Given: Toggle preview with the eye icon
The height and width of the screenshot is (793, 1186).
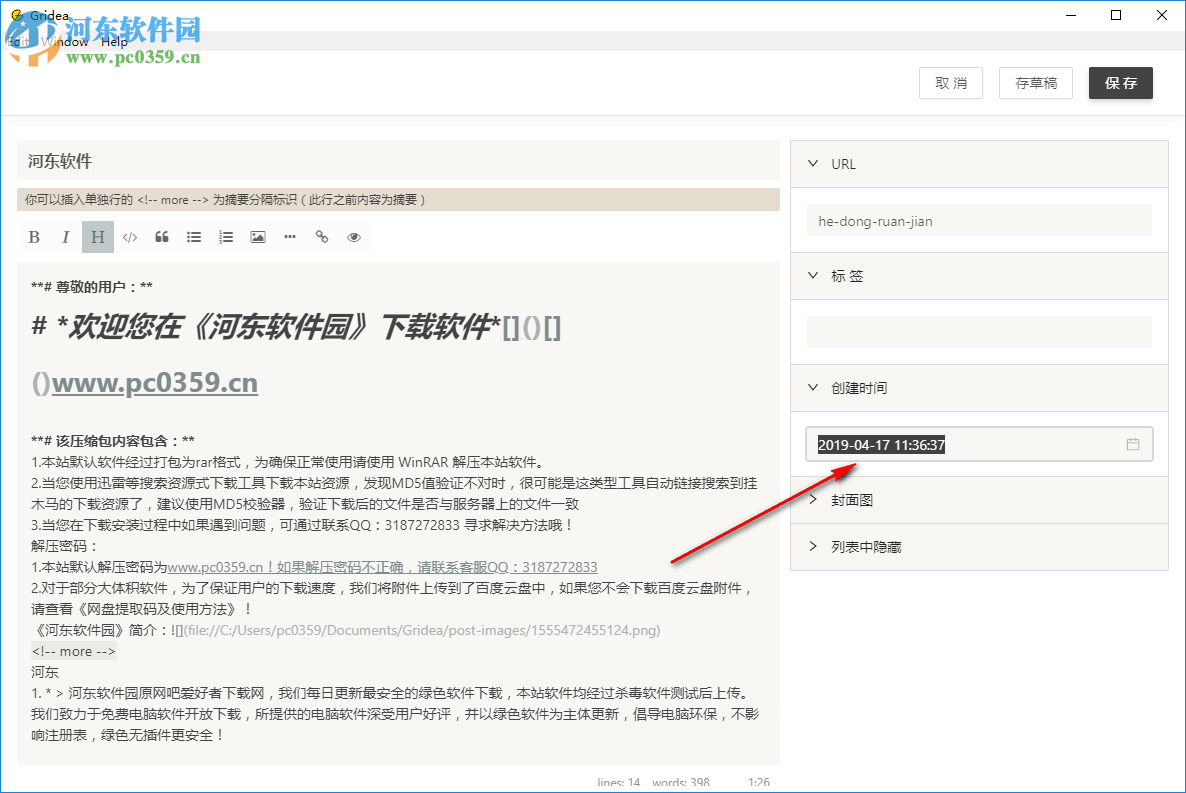Looking at the screenshot, I should pos(353,237).
